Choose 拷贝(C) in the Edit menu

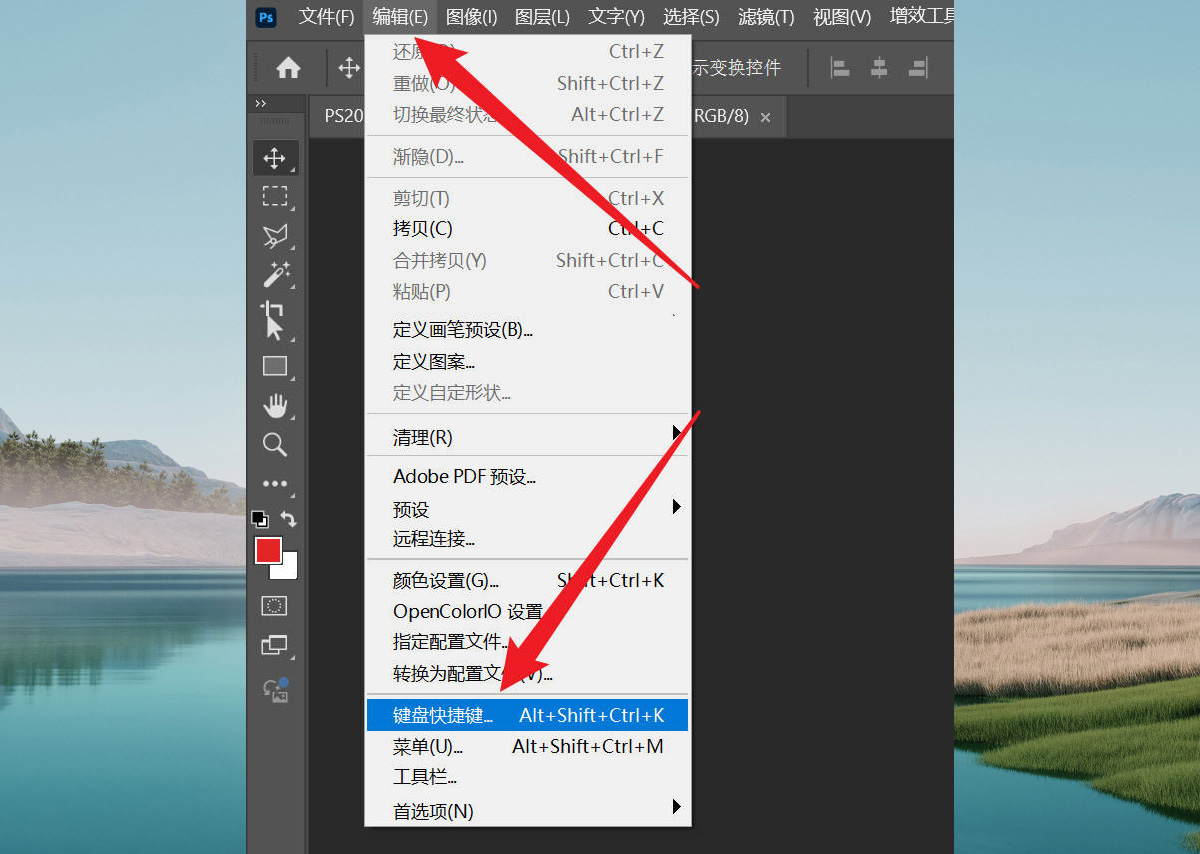pos(528,229)
